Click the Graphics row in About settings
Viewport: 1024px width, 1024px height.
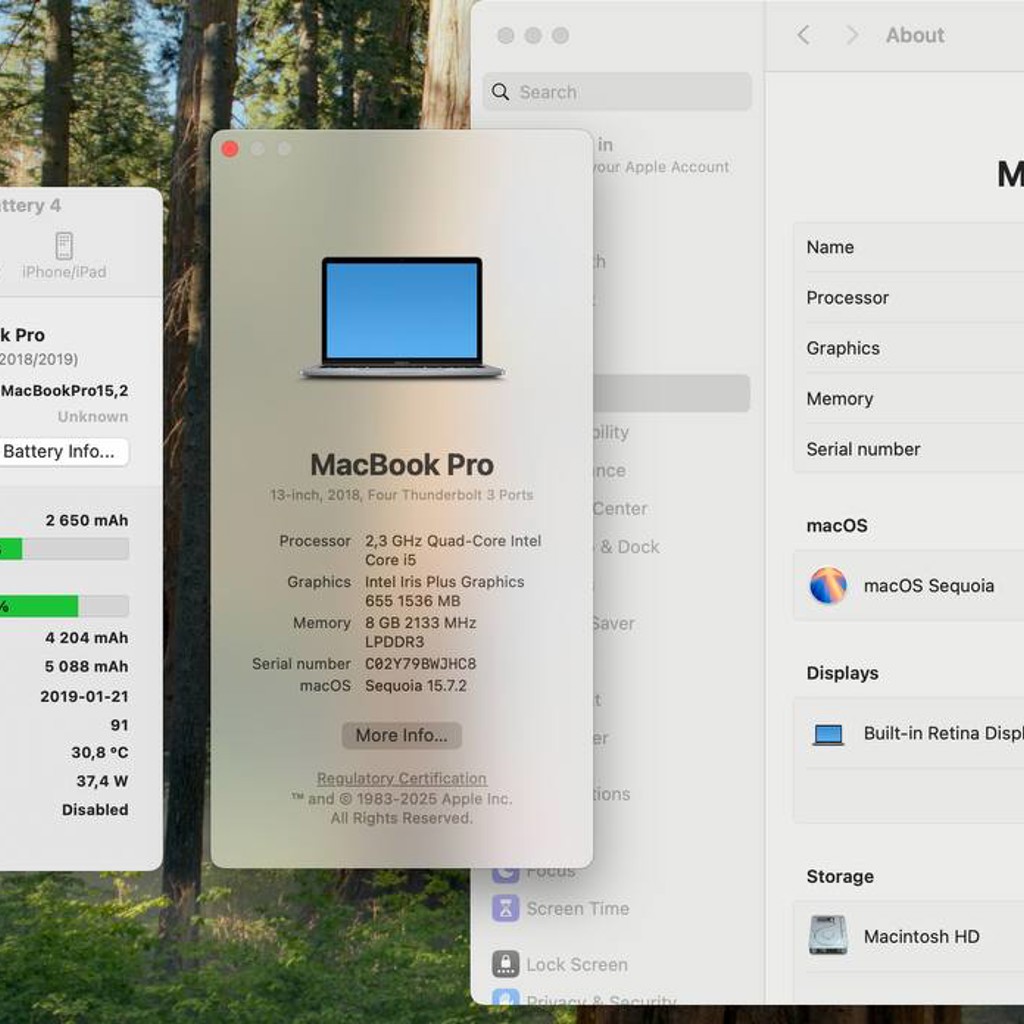click(908, 348)
